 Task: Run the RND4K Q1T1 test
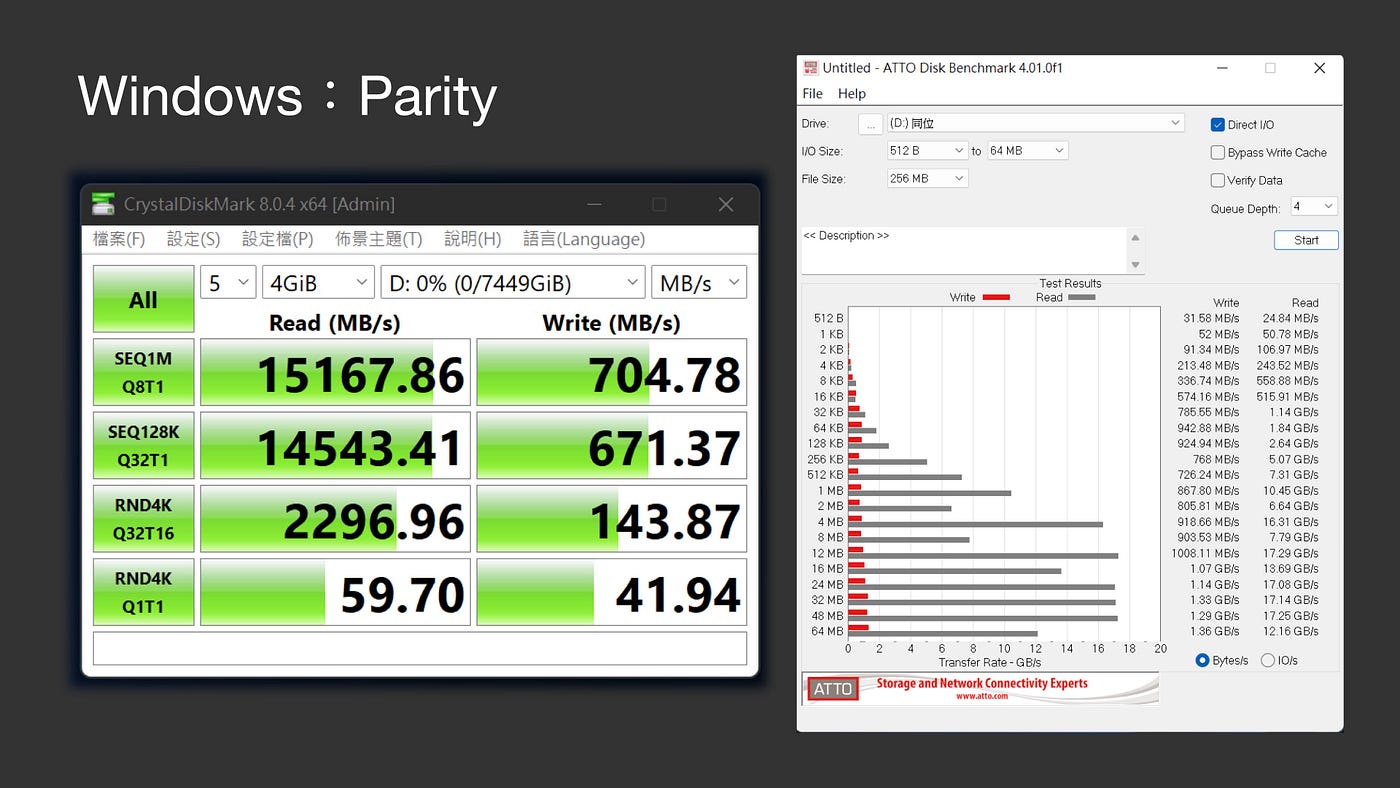(x=143, y=592)
